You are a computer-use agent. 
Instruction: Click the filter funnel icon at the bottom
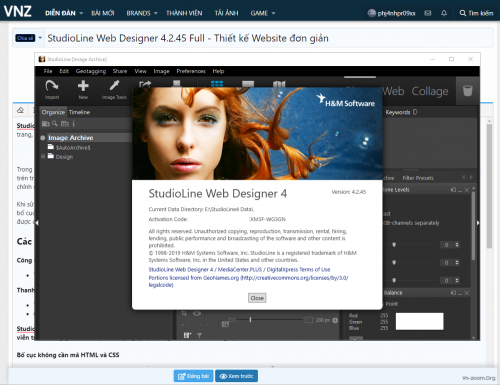[x=199, y=335]
